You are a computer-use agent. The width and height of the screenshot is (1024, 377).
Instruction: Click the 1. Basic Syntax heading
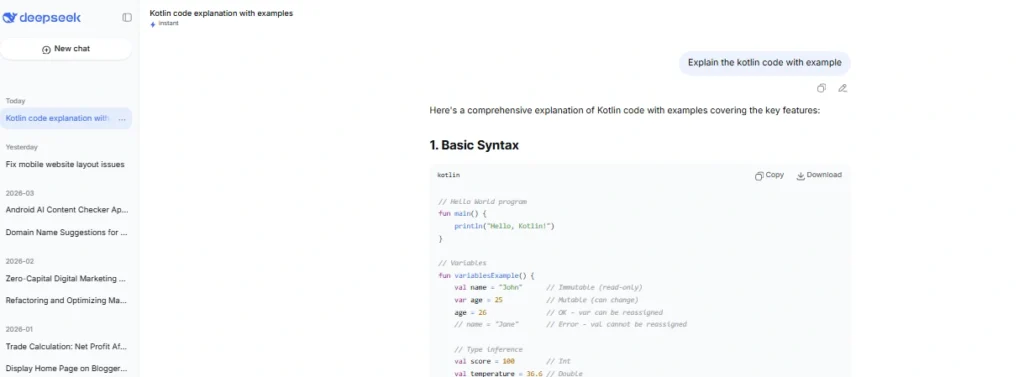[474, 146]
